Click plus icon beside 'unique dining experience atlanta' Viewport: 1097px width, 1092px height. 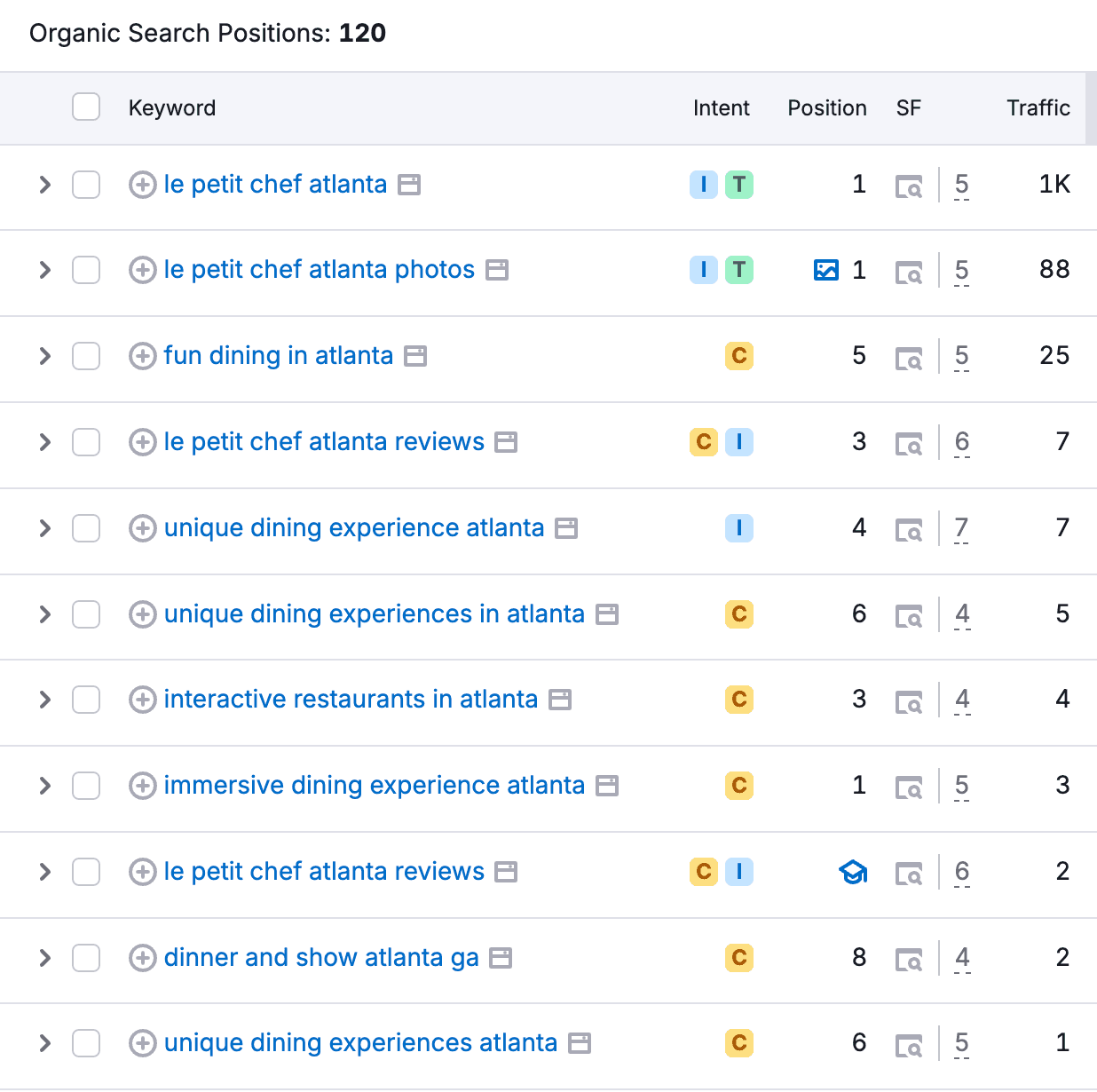(142, 528)
